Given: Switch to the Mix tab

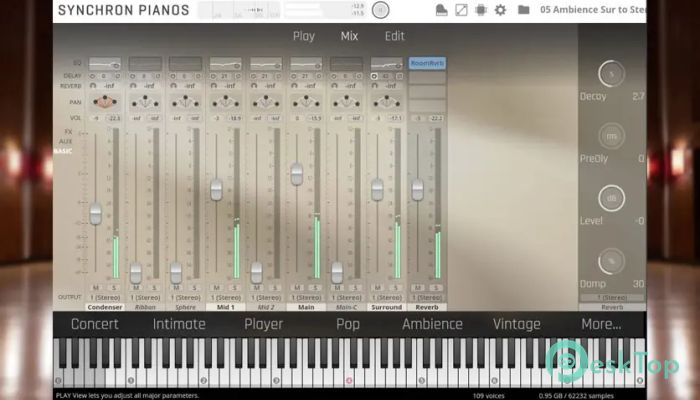Looking at the screenshot, I should point(349,36).
